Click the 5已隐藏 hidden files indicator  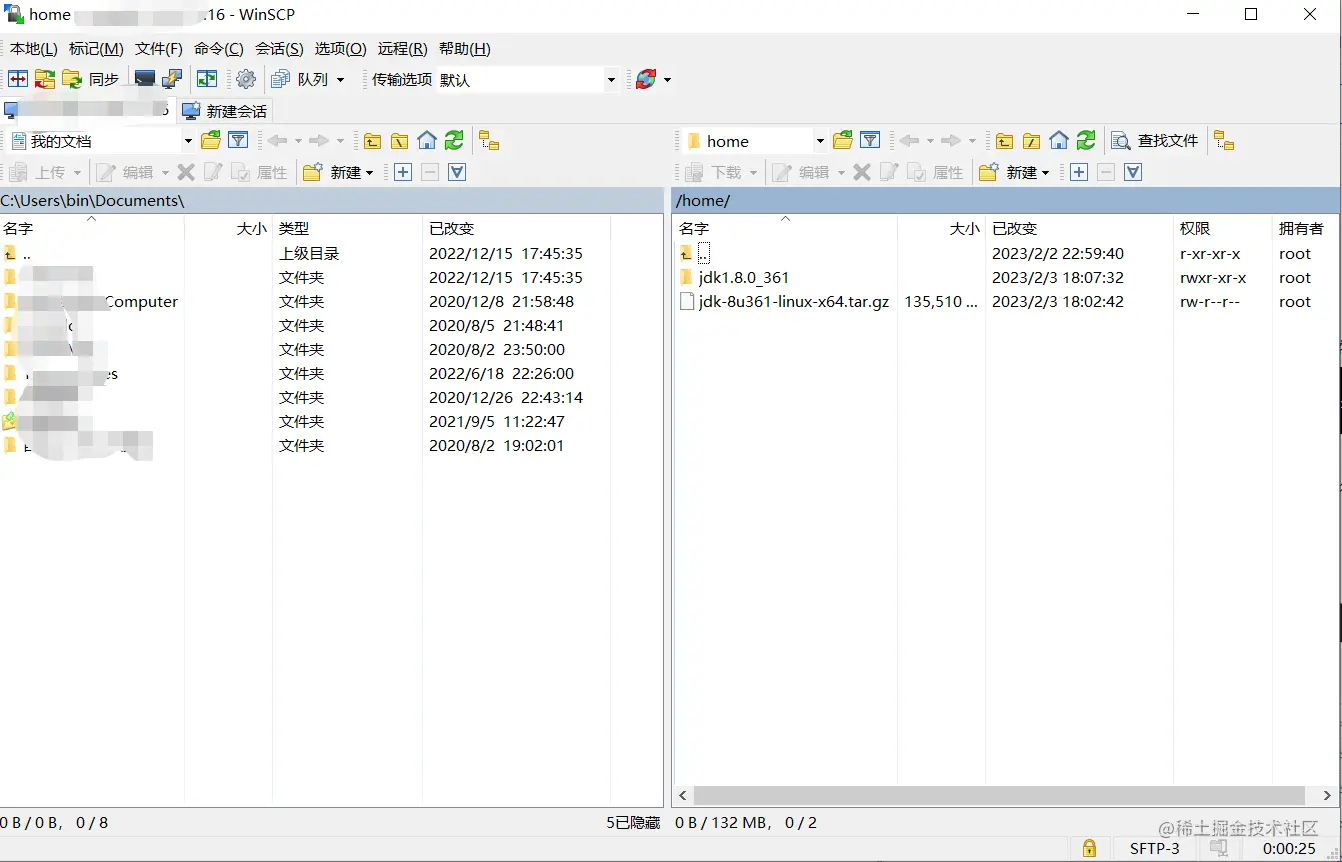tap(634, 823)
